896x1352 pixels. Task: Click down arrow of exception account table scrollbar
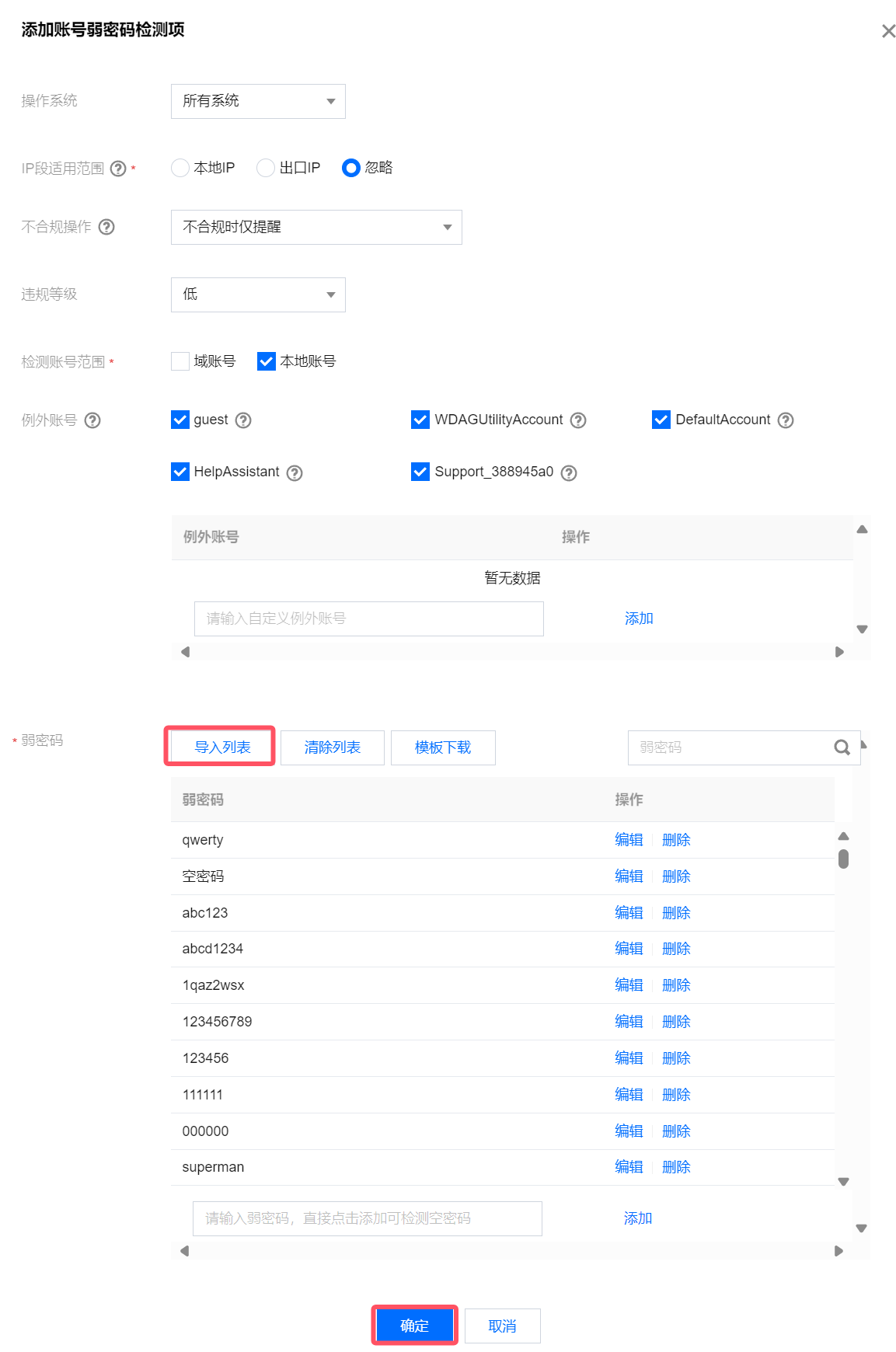pyautogui.click(x=862, y=629)
